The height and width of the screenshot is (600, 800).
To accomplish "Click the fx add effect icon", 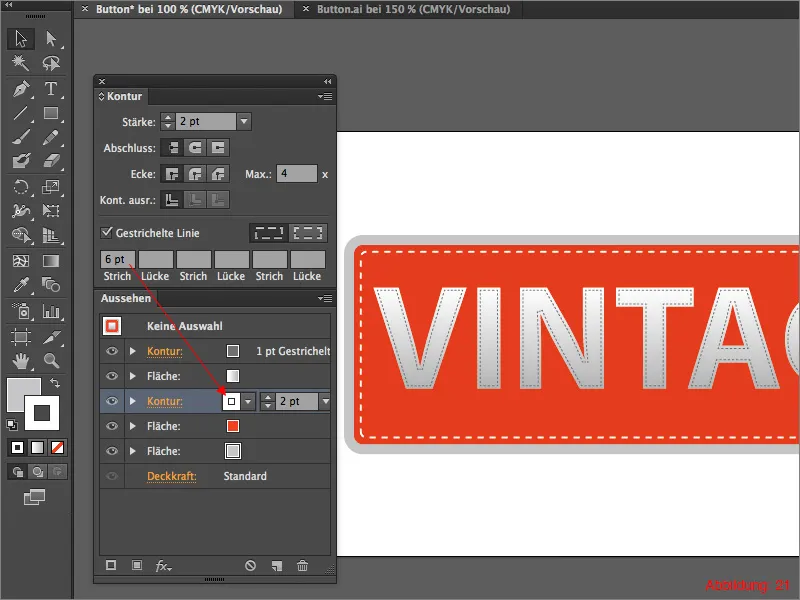I will point(163,566).
